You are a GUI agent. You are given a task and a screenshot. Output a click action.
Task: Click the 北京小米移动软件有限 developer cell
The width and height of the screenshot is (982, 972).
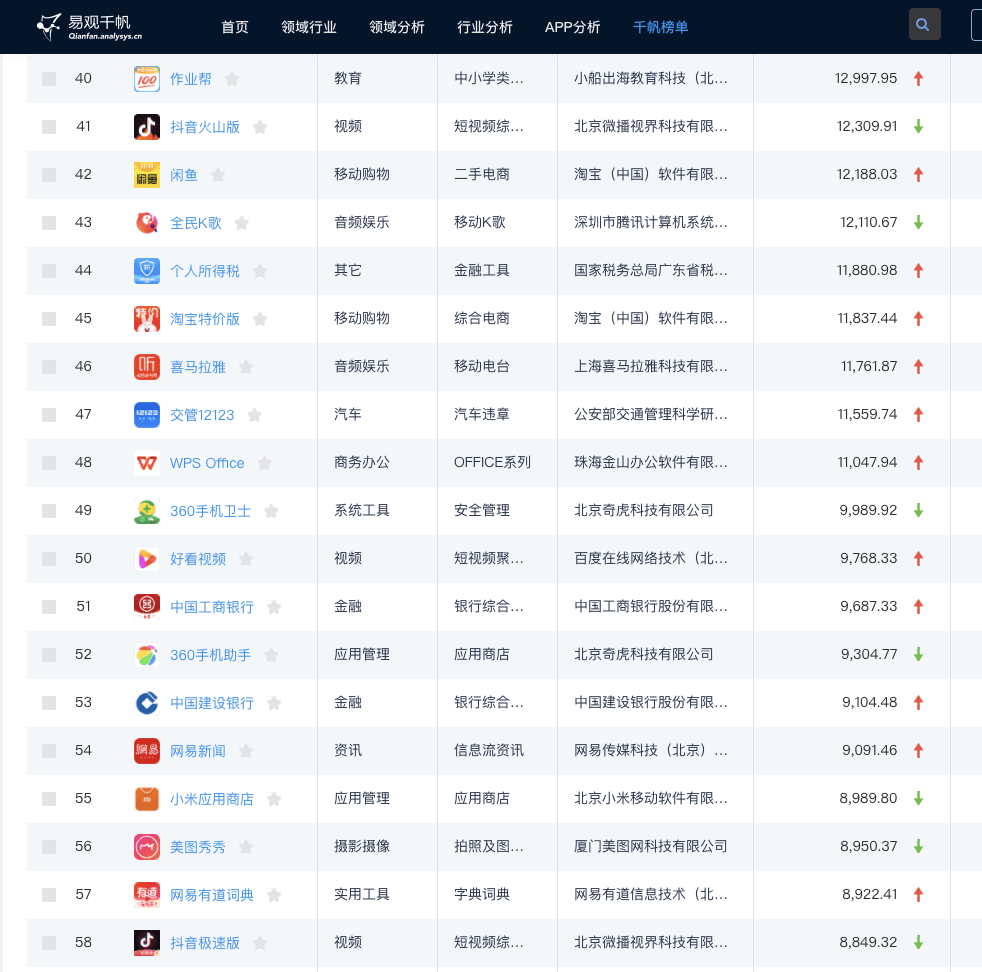click(651, 799)
